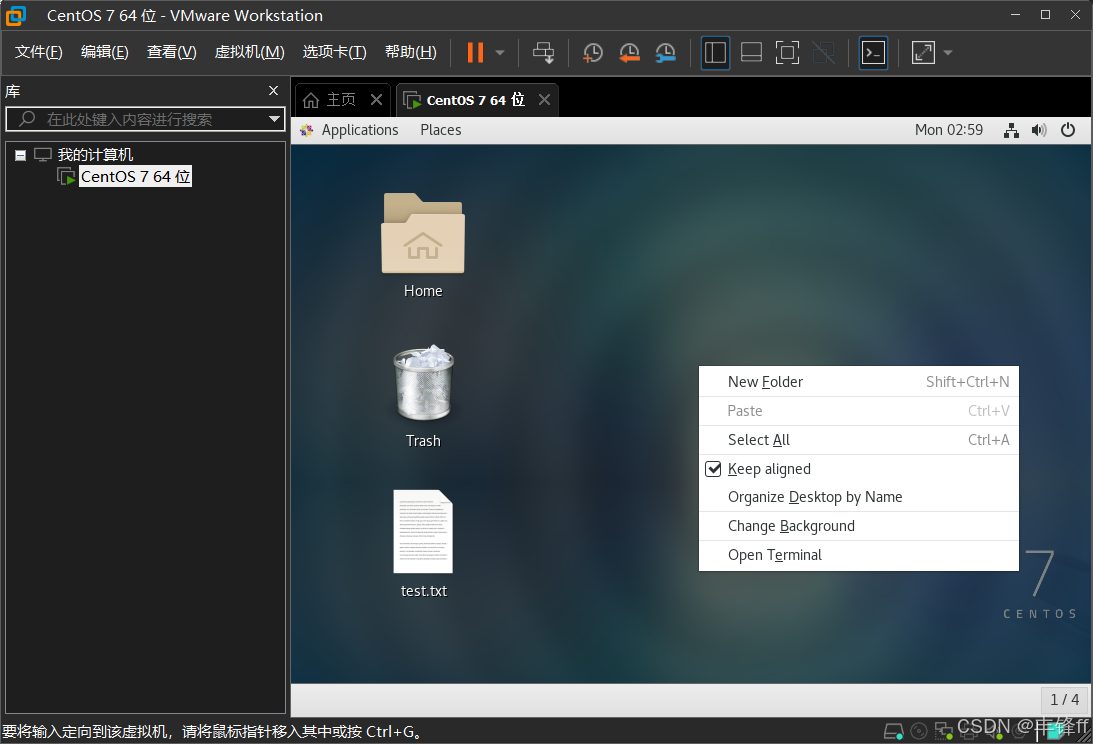The image size is (1093, 744).
Task: Open the library search dropdown arrow
Action: (275, 119)
